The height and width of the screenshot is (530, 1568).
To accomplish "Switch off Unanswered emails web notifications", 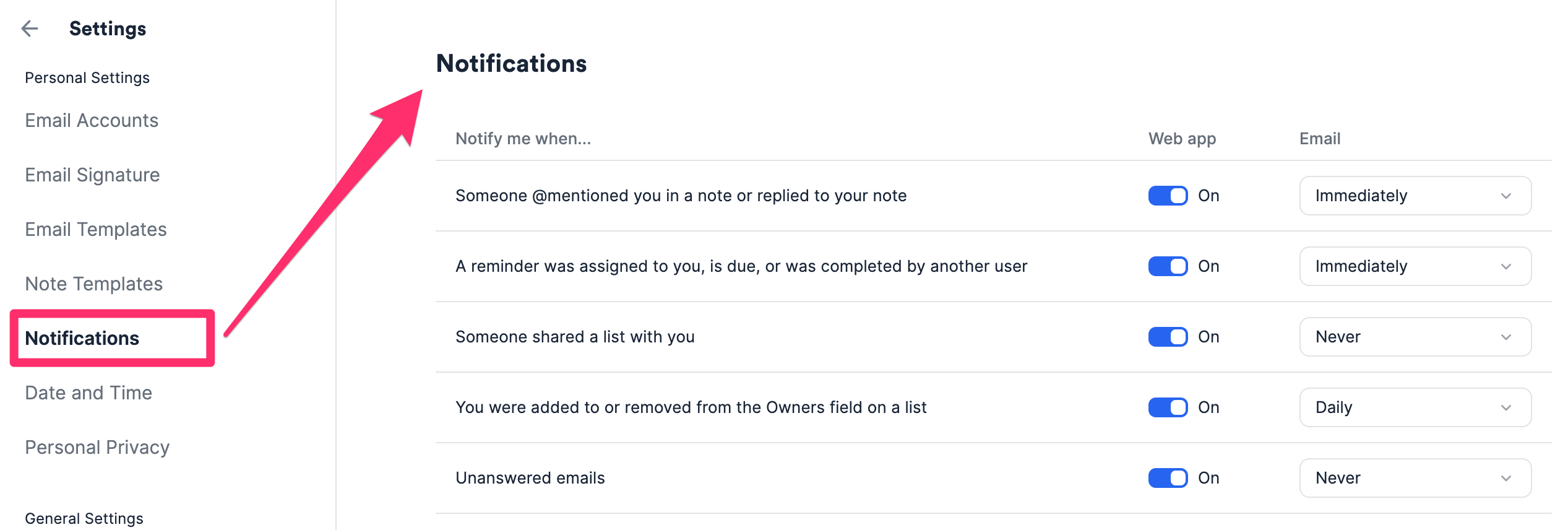I will pyautogui.click(x=1168, y=478).
